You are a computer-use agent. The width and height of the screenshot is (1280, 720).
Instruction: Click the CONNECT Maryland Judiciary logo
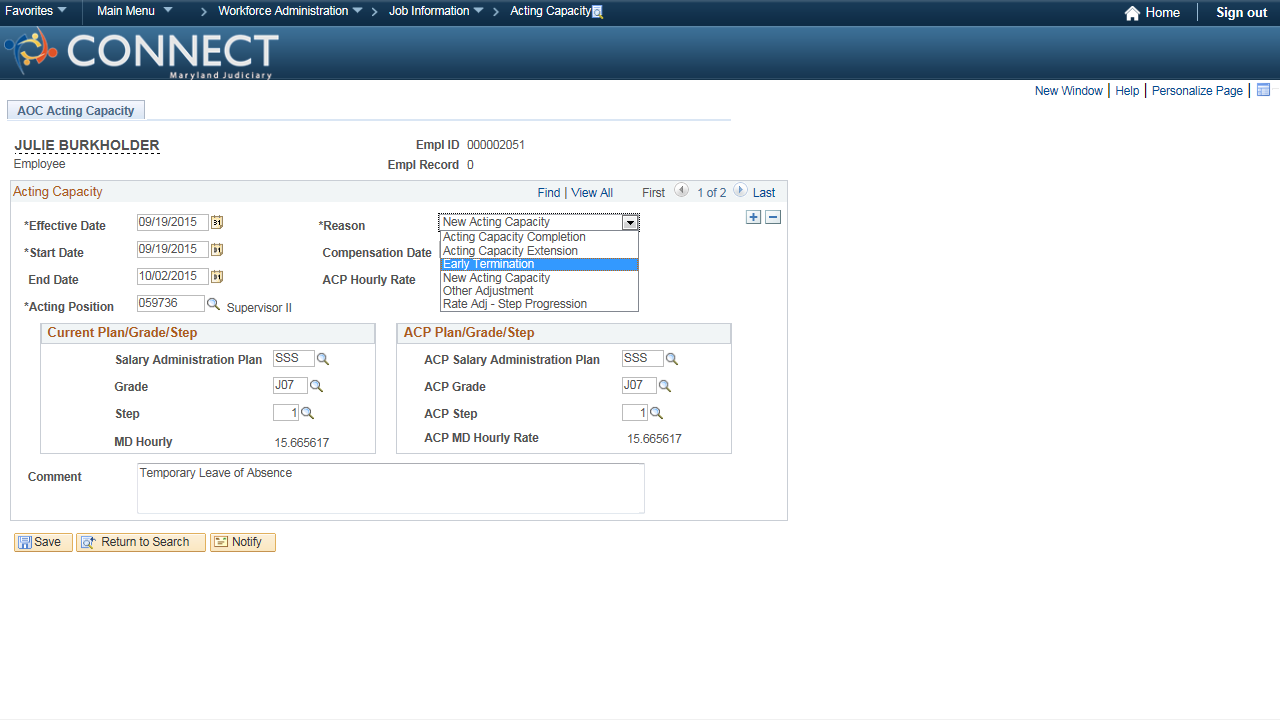pyautogui.click(x=142, y=53)
